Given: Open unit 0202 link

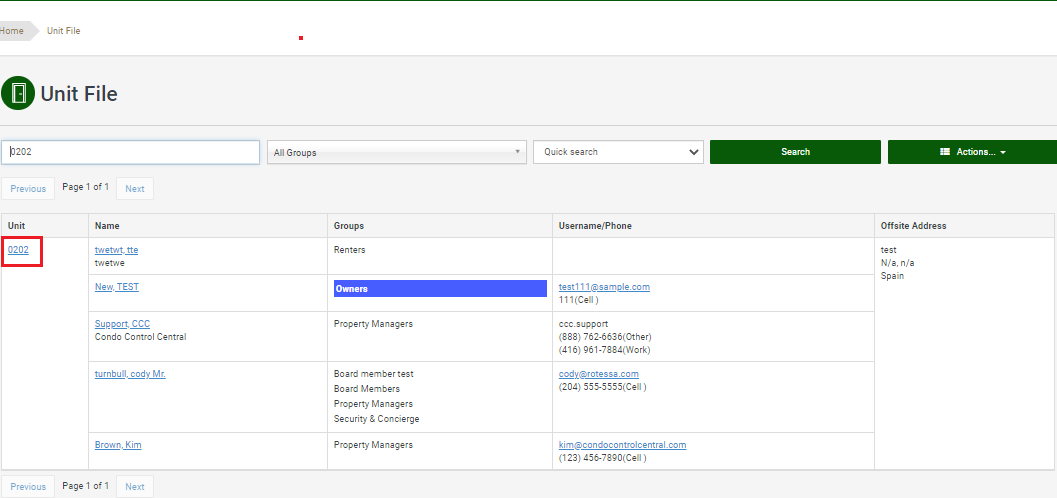Looking at the screenshot, I should tap(18, 250).
